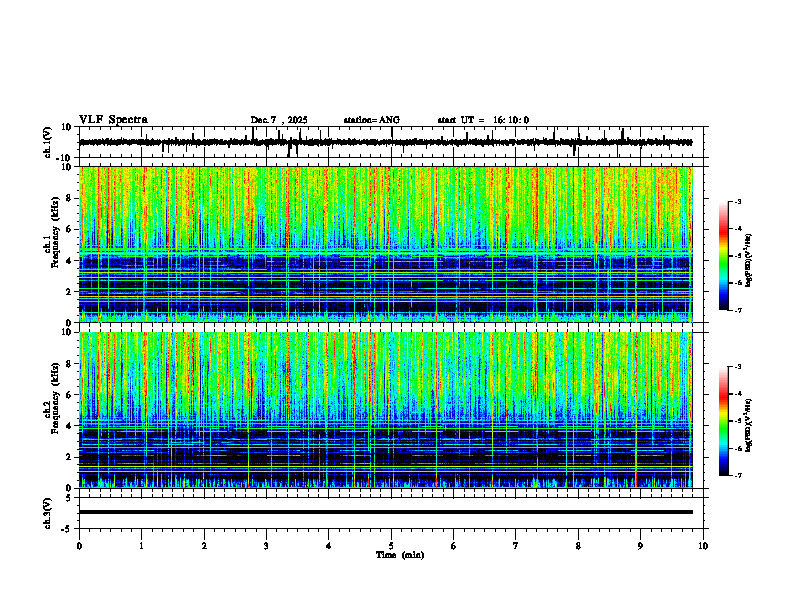Click the time axis tick label "9"

(640, 546)
